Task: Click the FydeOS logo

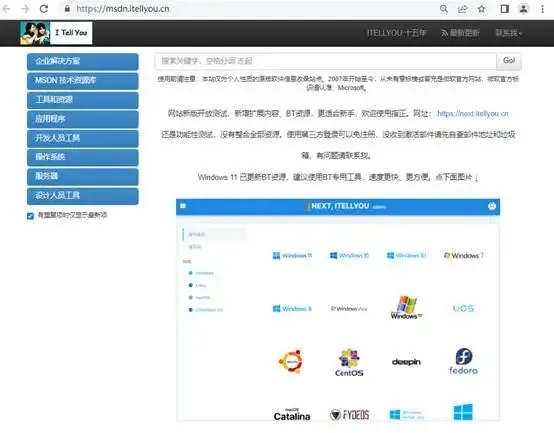Action: coord(349,415)
